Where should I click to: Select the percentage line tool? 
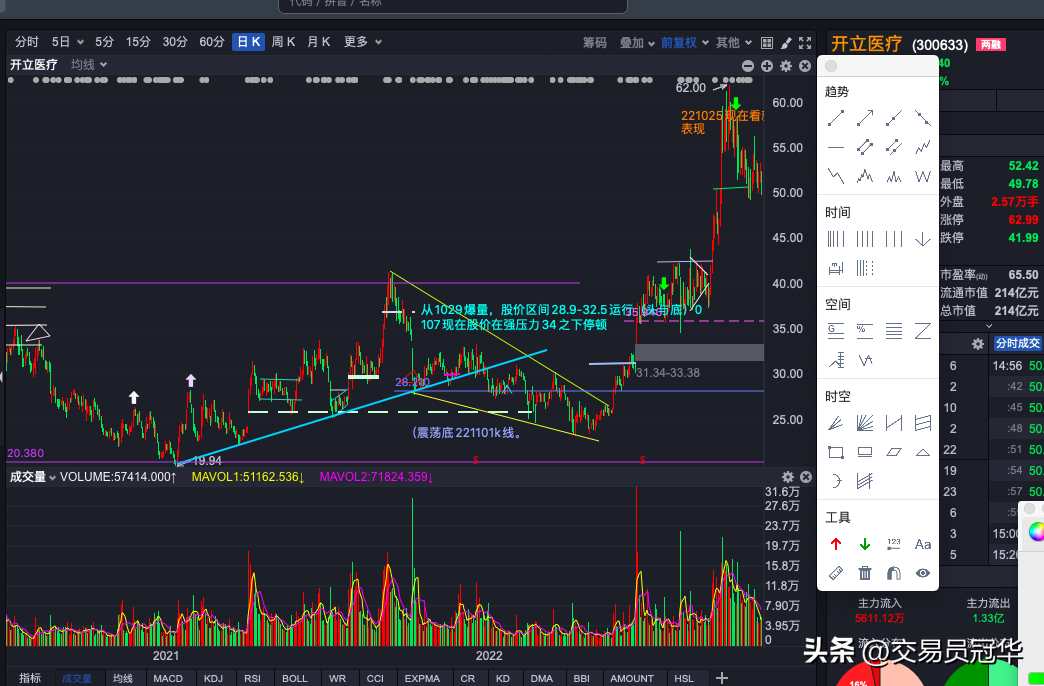click(865, 330)
